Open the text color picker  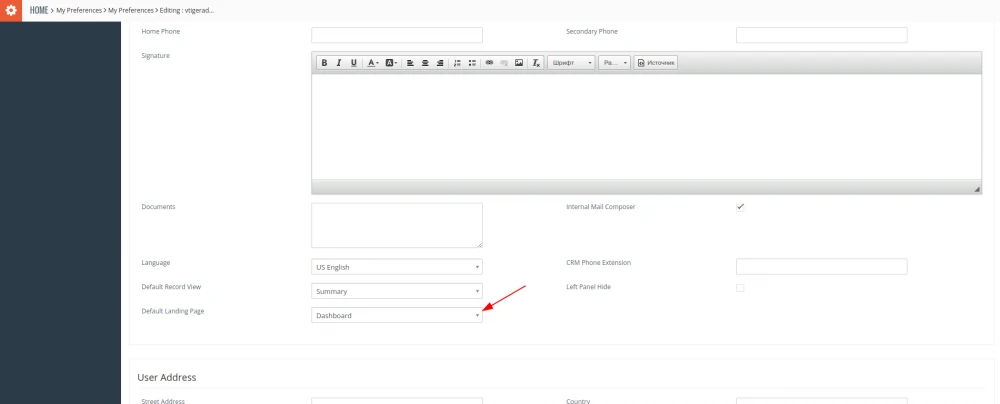click(372, 63)
